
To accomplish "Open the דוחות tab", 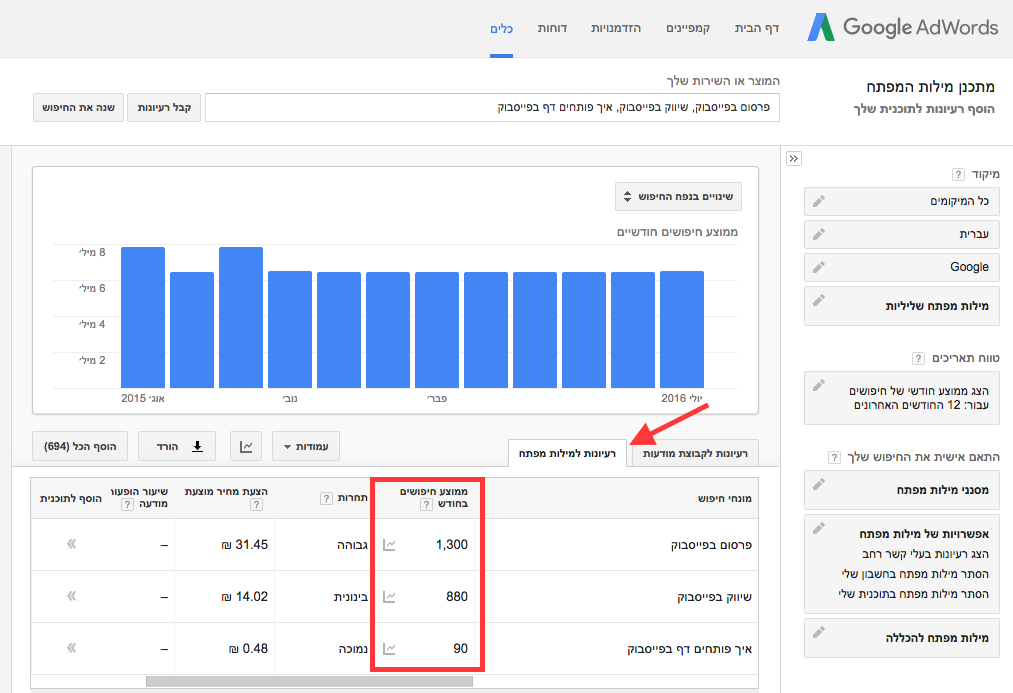I will 552,28.
